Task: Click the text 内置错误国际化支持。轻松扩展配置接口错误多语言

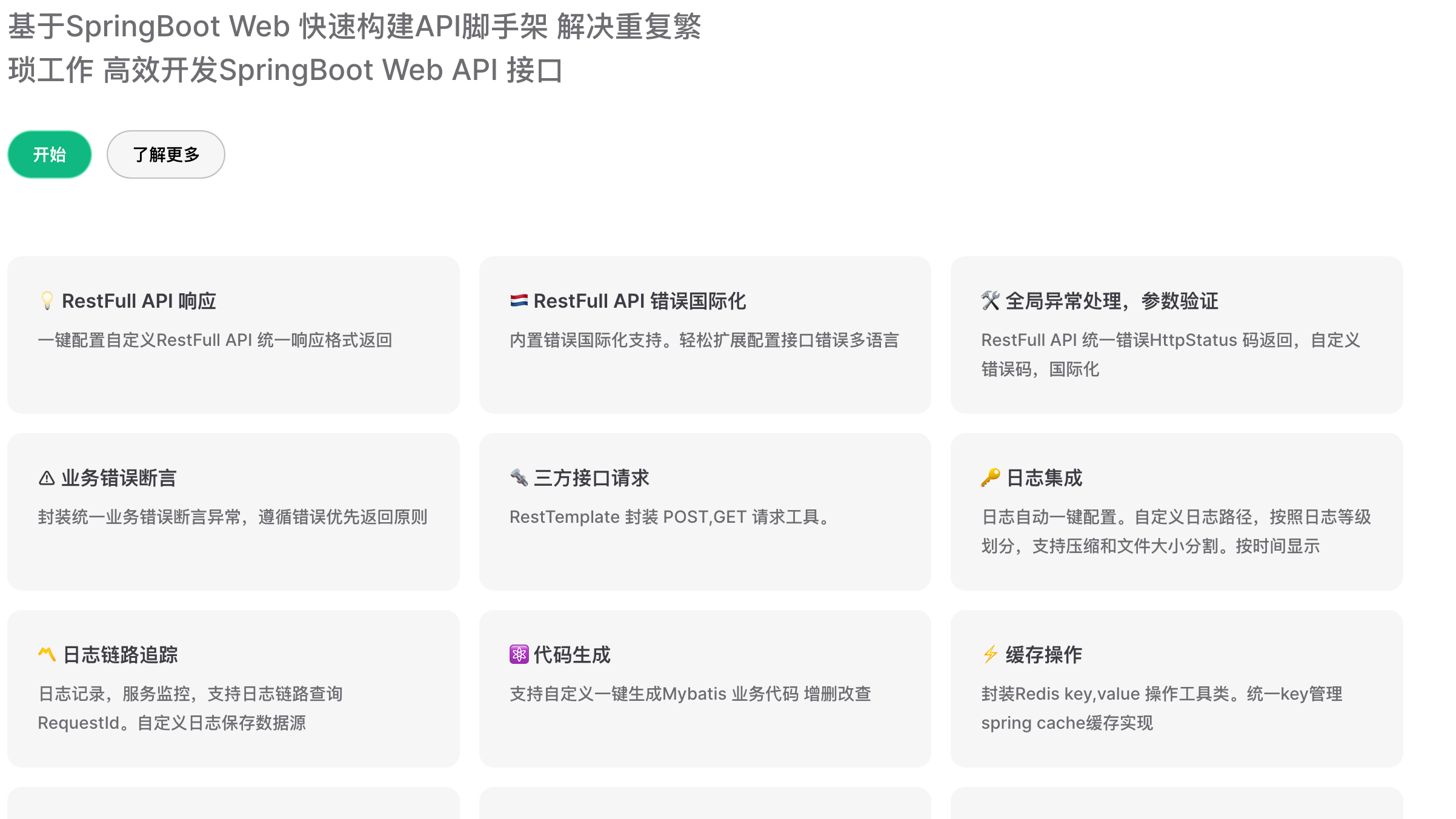Action: [x=704, y=340]
